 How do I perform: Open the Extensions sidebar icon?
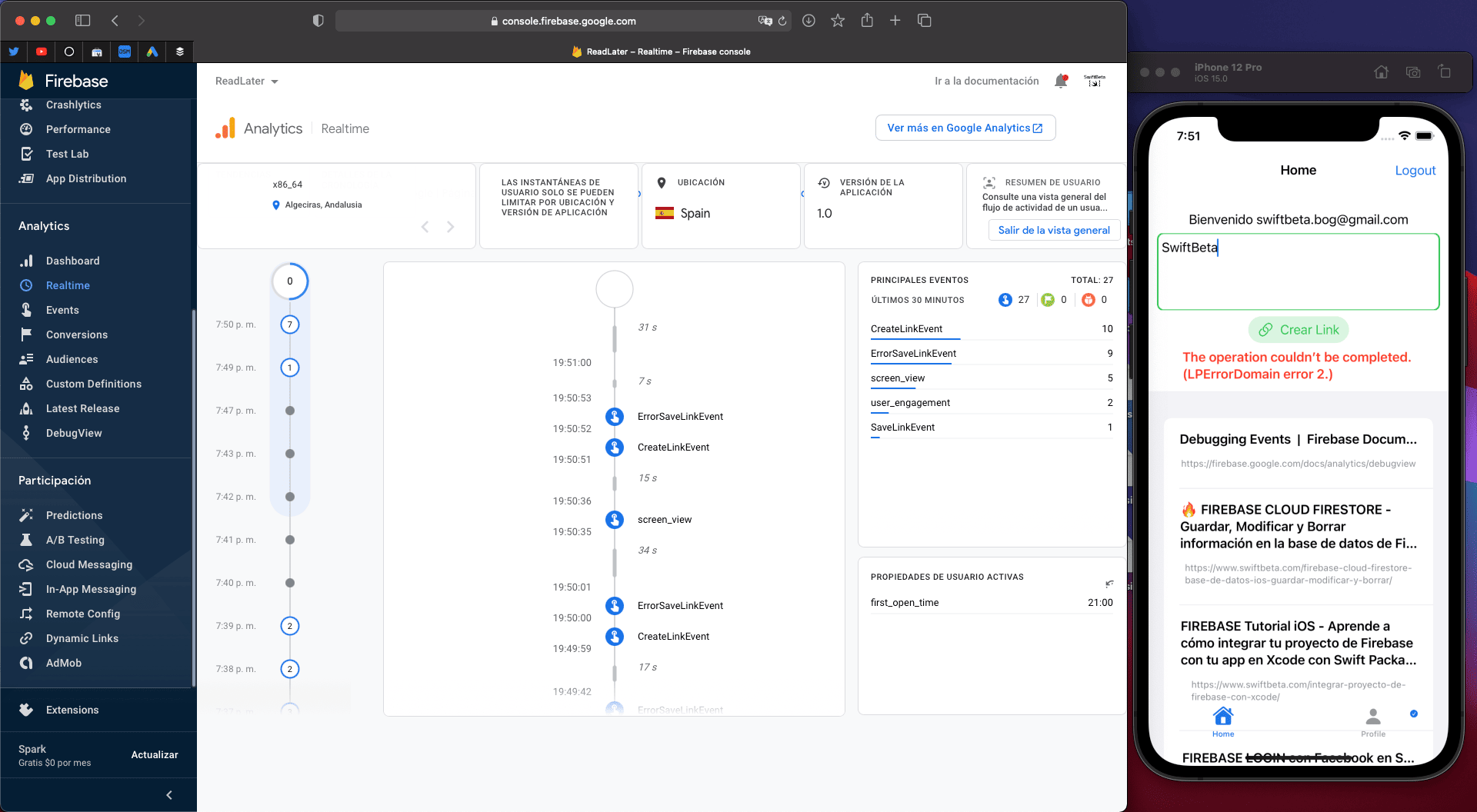(x=26, y=710)
